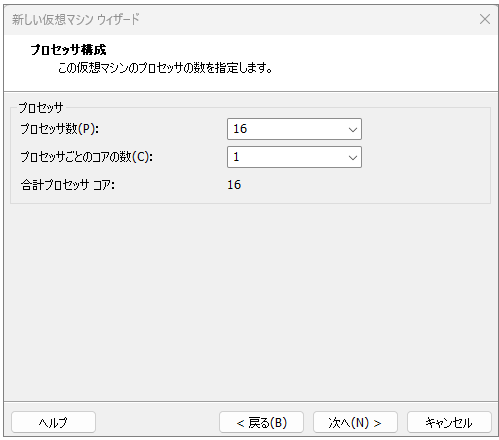Image resolution: width=499 pixels, height=440 pixels.
Task: Click the プロセッサ数(P): label
Action: pos(60,129)
